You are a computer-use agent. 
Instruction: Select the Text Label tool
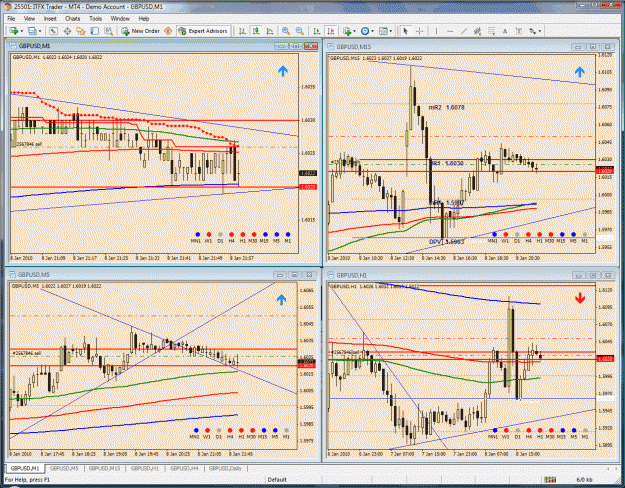point(519,31)
